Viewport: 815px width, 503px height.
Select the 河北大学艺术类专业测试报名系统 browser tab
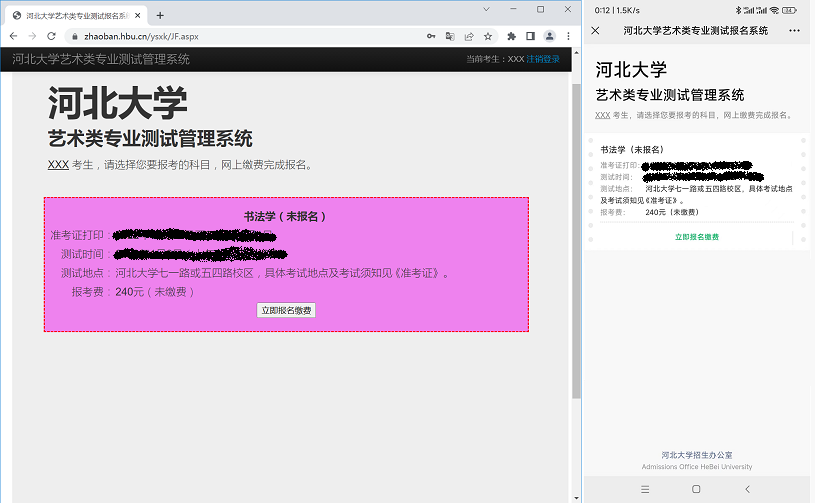76,16
